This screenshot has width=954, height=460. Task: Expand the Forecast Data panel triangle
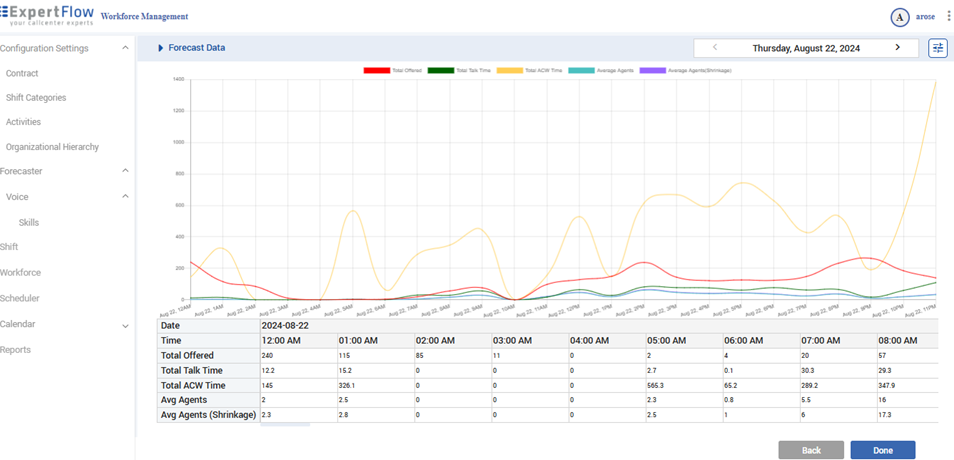point(160,48)
